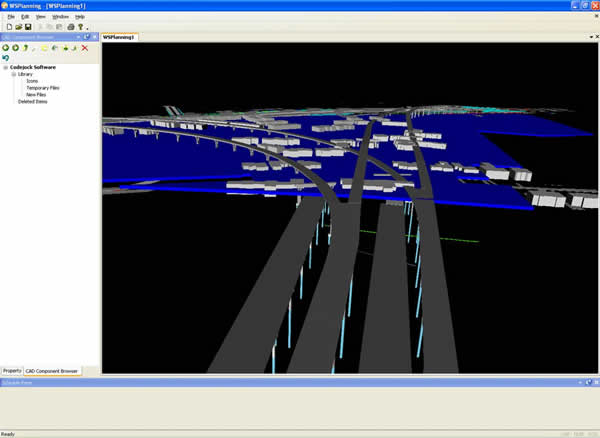
Task: Toggle the pin on CAD Component Browser panel
Action: click(x=86, y=37)
